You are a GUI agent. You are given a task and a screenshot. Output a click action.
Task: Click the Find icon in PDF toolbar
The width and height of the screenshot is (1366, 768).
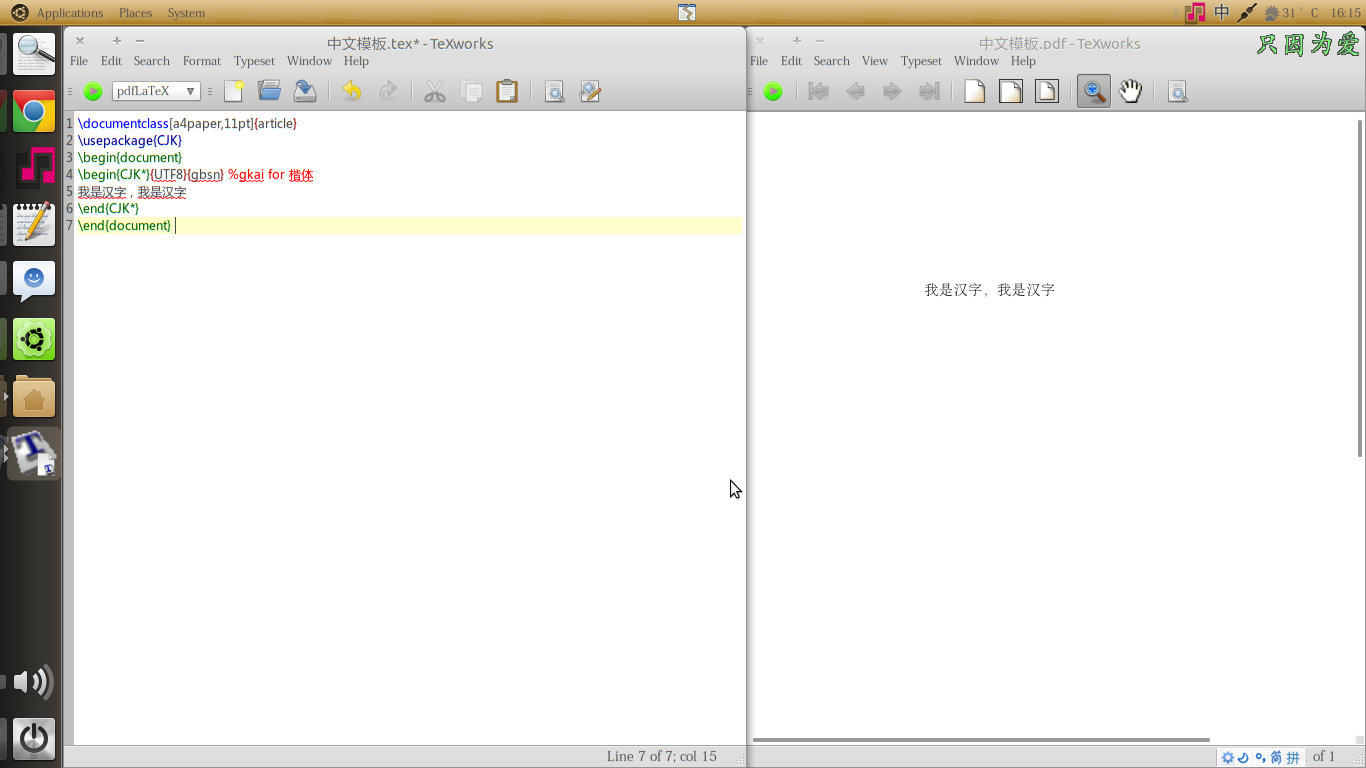pos(1178,91)
